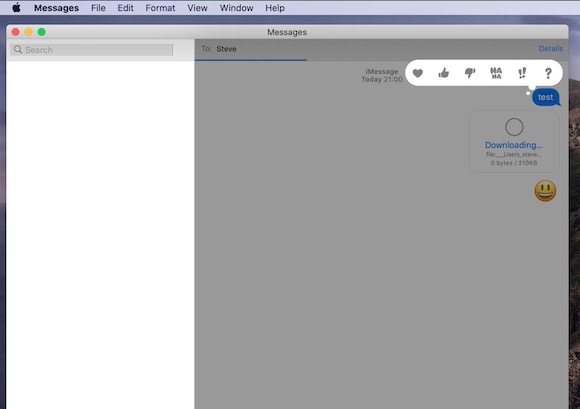
Task: React with the thumbs down tapback
Action: (x=470, y=73)
